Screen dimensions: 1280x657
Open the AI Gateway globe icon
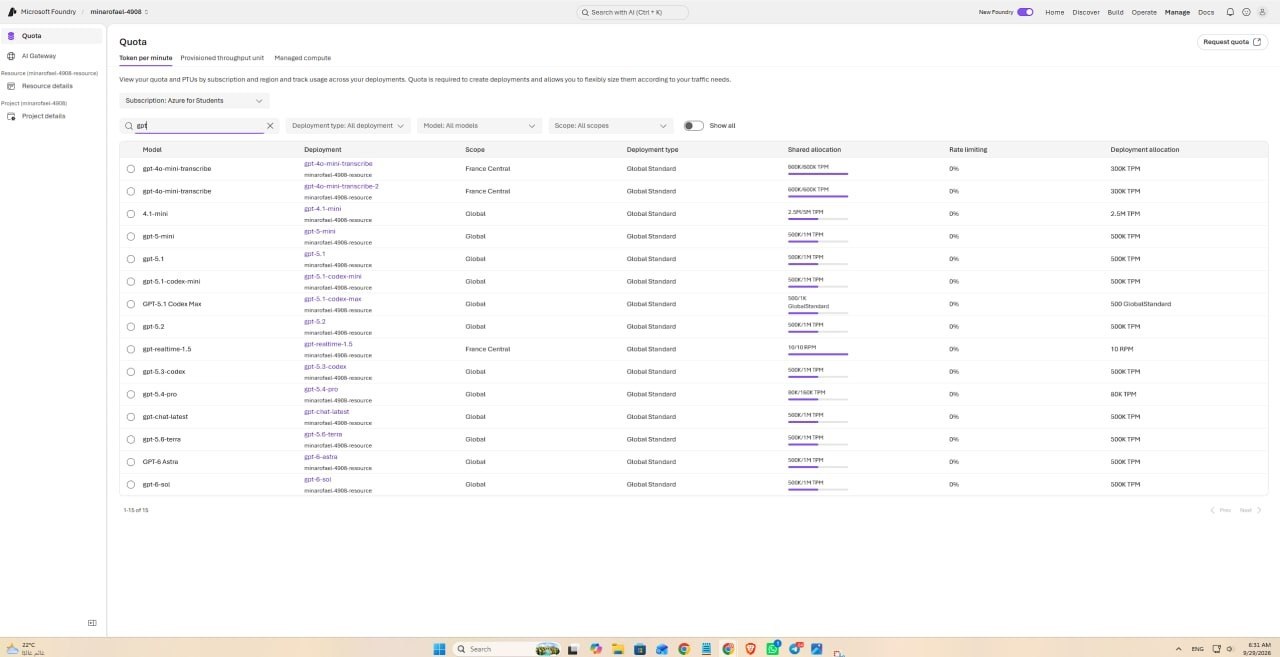11,56
